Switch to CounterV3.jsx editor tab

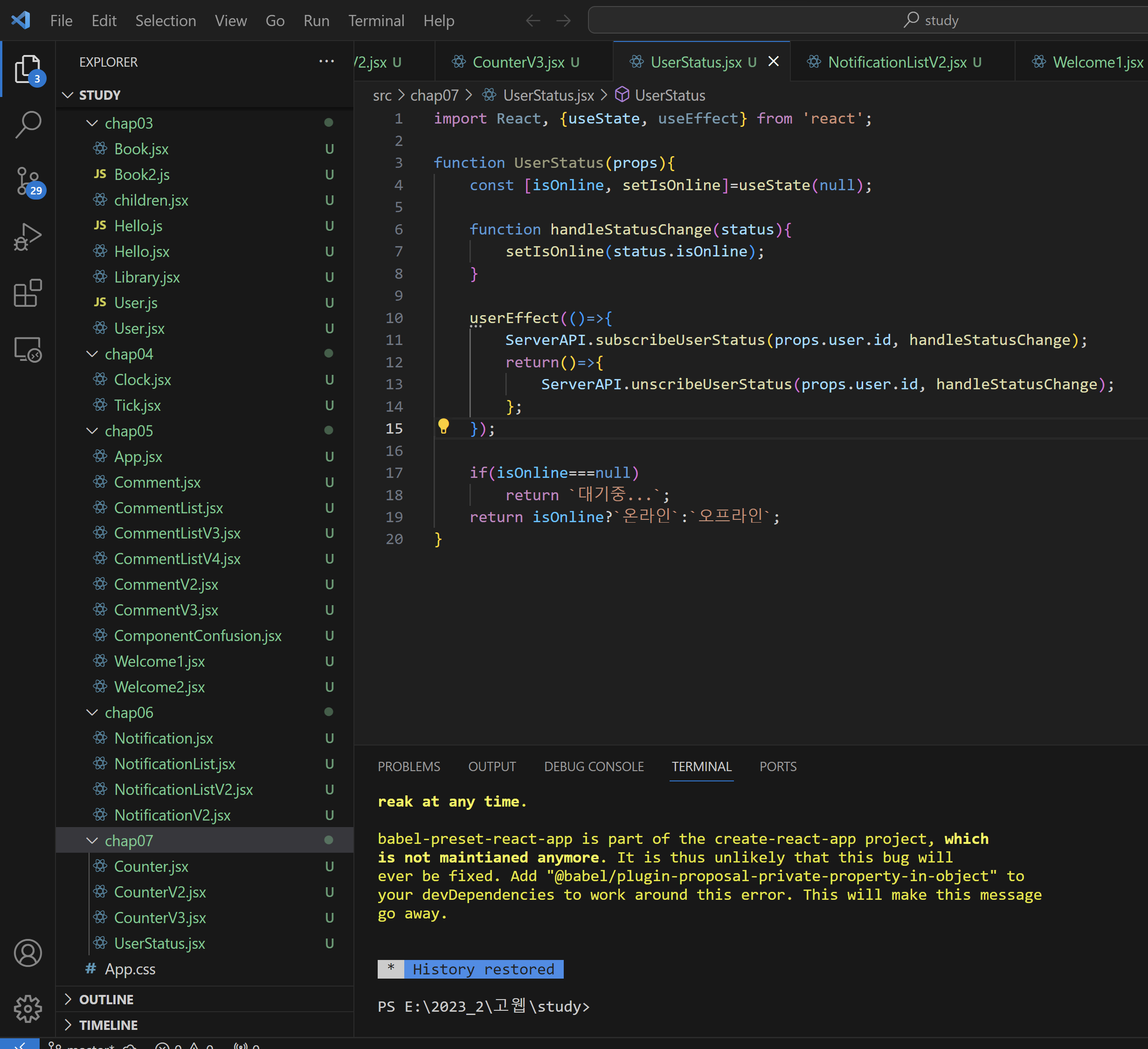[x=524, y=62]
